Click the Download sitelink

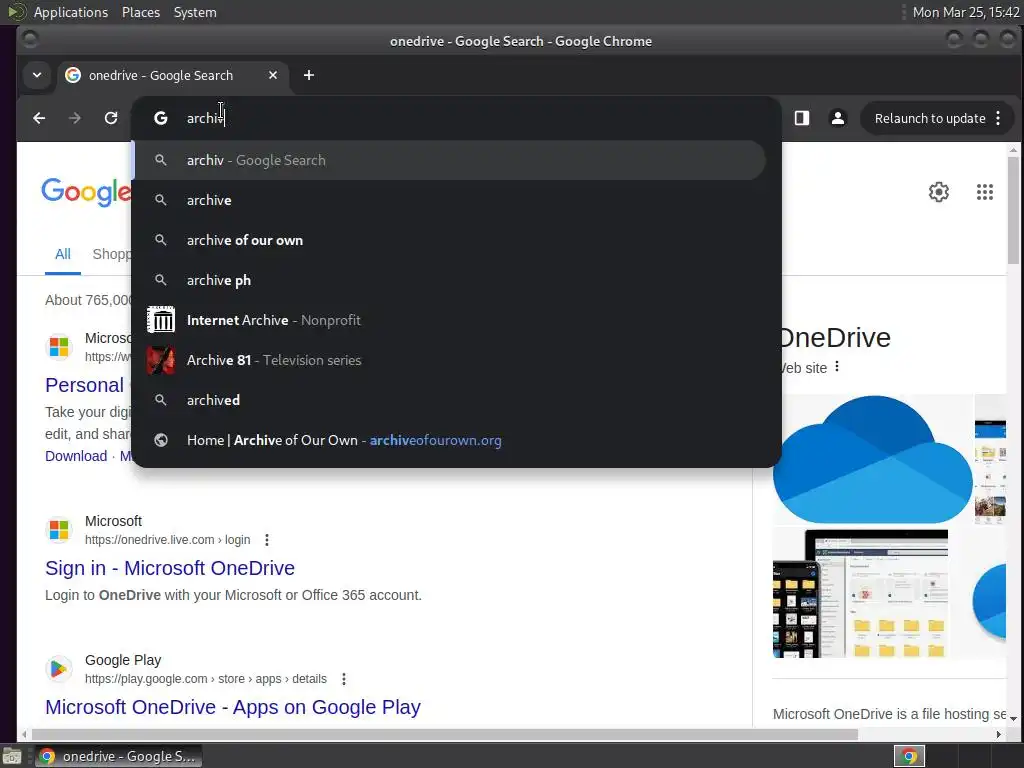tap(76, 456)
